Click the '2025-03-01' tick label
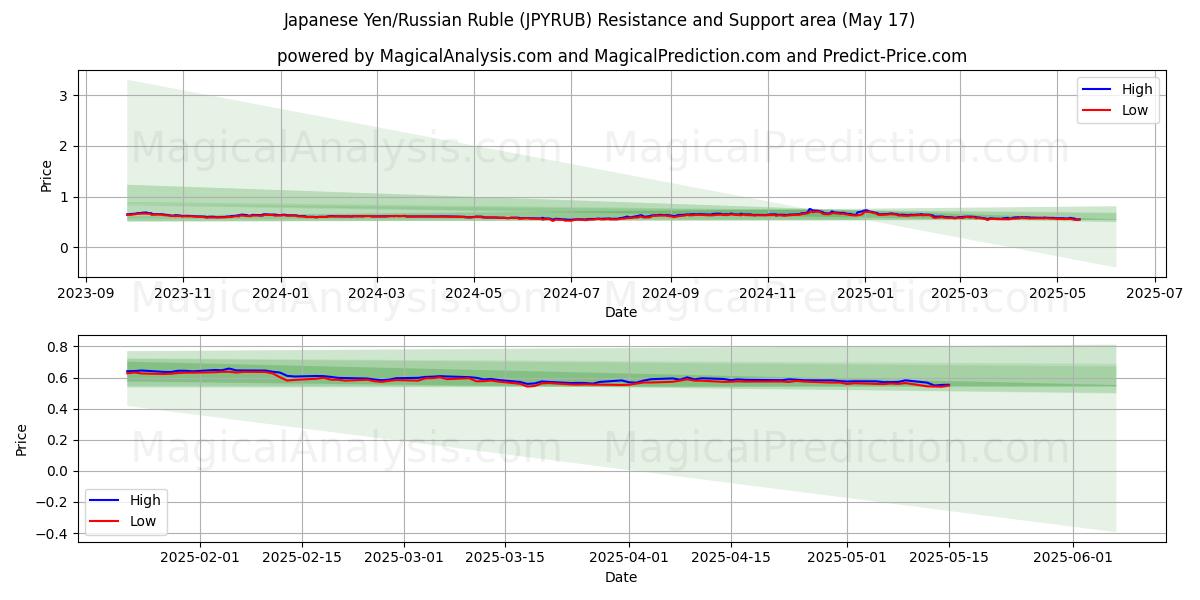The image size is (1200, 600). [x=404, y=559]
